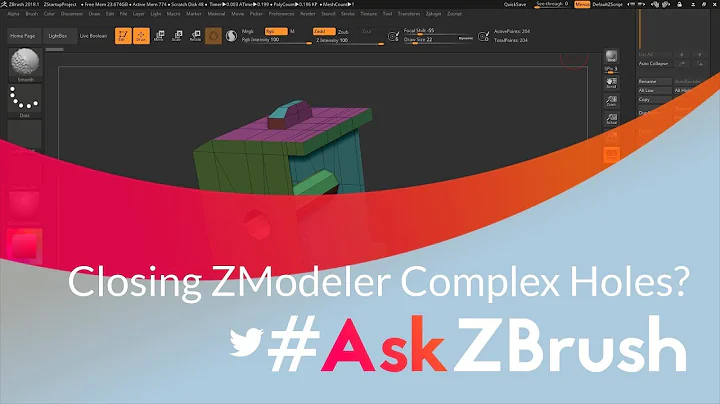Click the sculptris-style S sphere icon
The width and height of the screenshot is (720, 404).
click(x=231, y=36)
